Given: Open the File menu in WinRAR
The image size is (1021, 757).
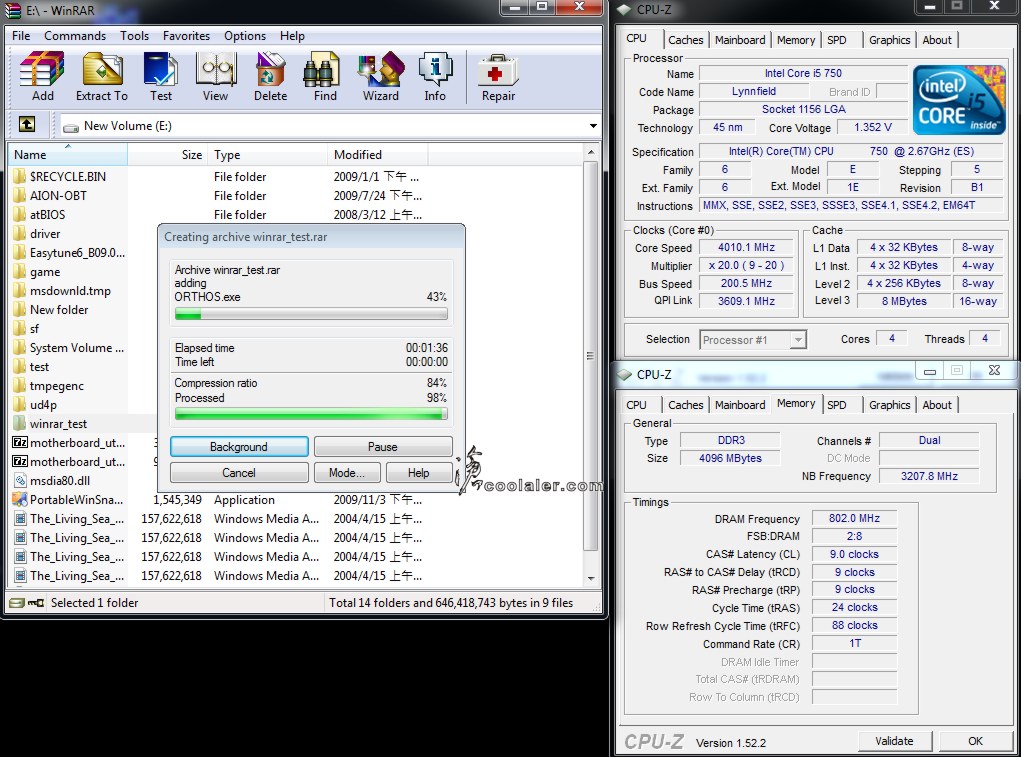Looking at the screenshot, I should [x=21, y=36].
